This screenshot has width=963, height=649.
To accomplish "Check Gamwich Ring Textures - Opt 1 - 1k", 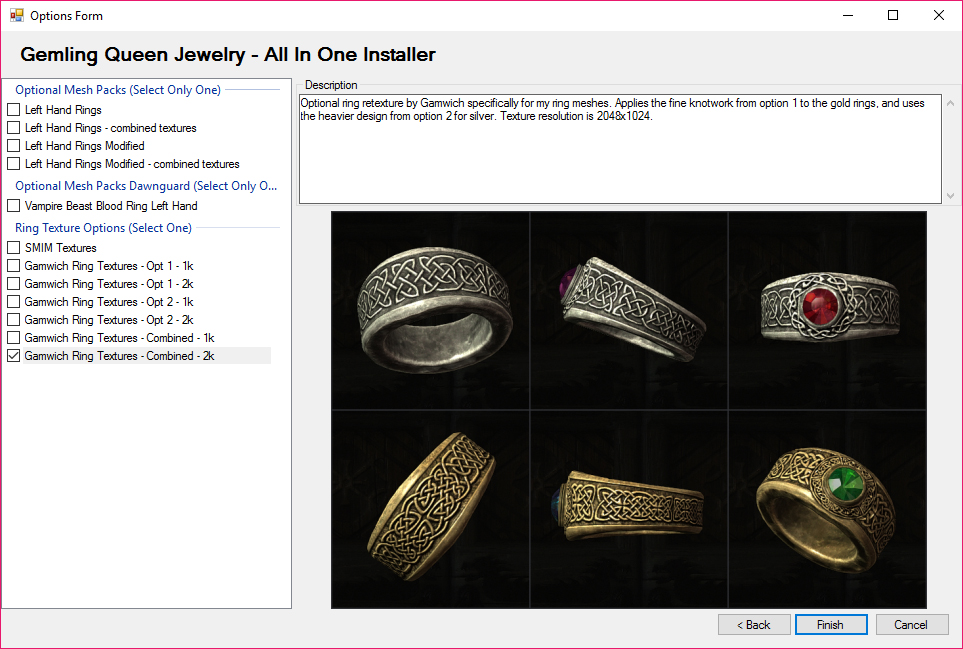I will [14, 266].
